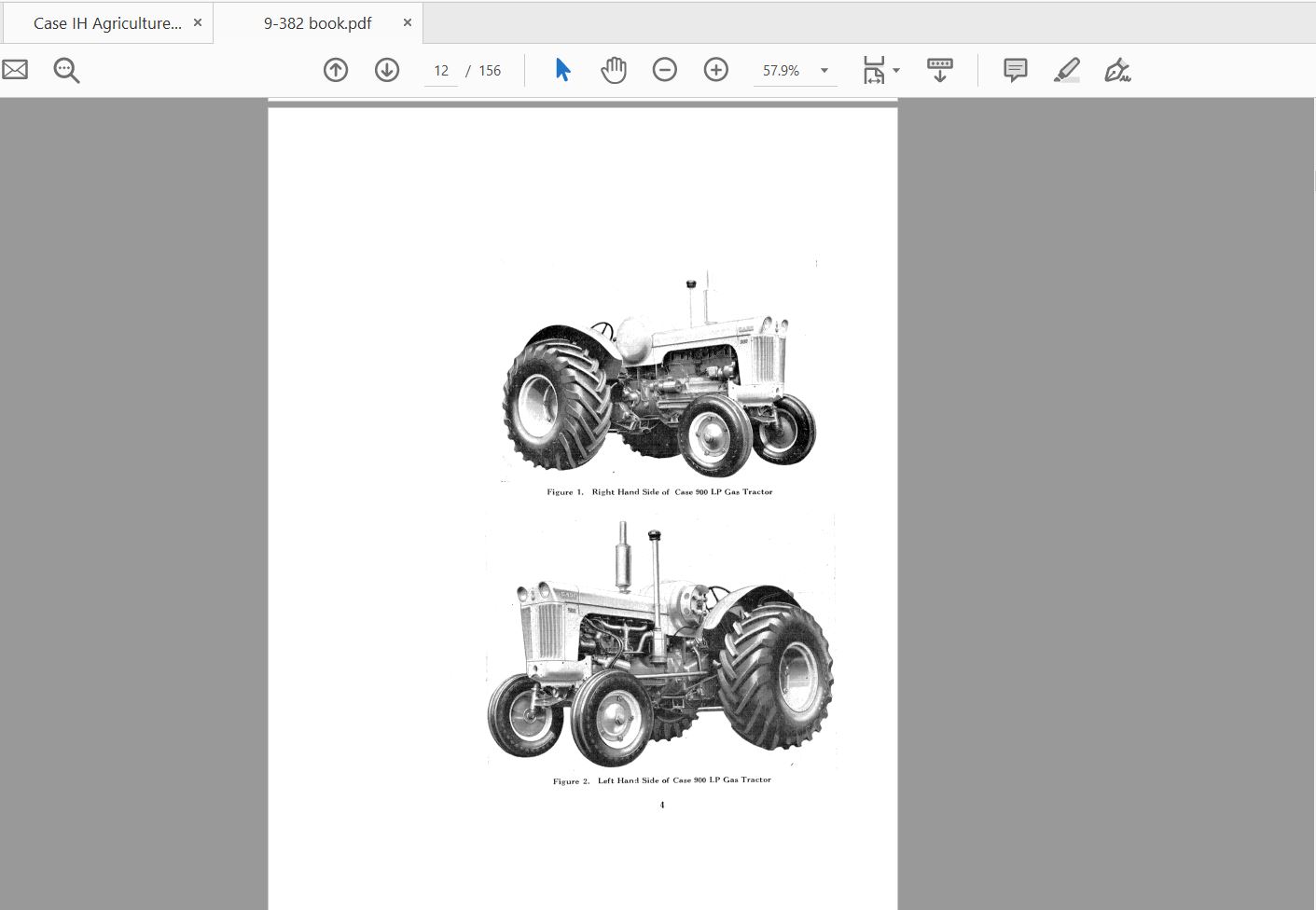Screen dimensions: 1316x910
Task: Go to previous page arrow
Action: coord(336,70)
